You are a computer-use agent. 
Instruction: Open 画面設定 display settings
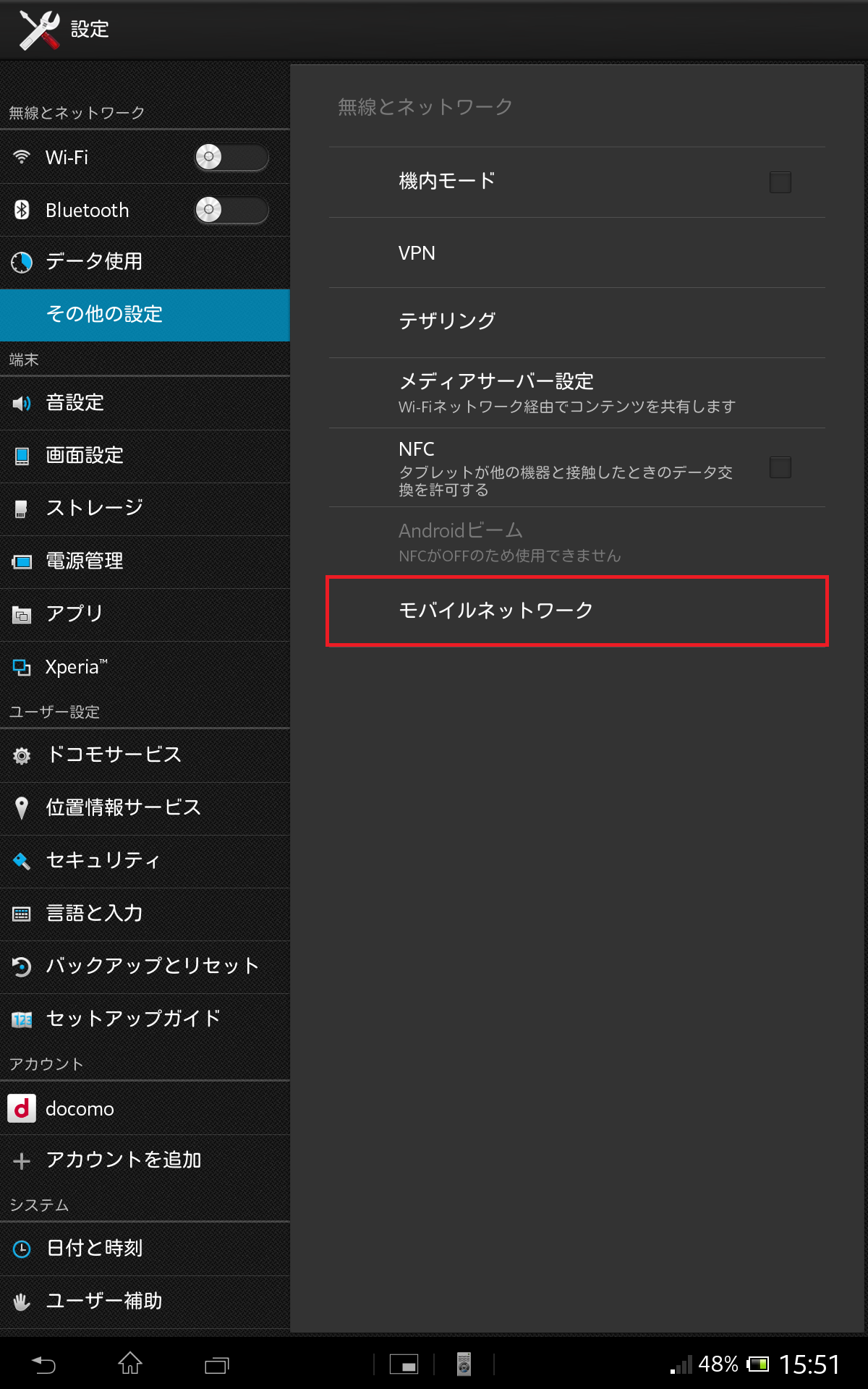pyautogui.click(x=145, y=456)
